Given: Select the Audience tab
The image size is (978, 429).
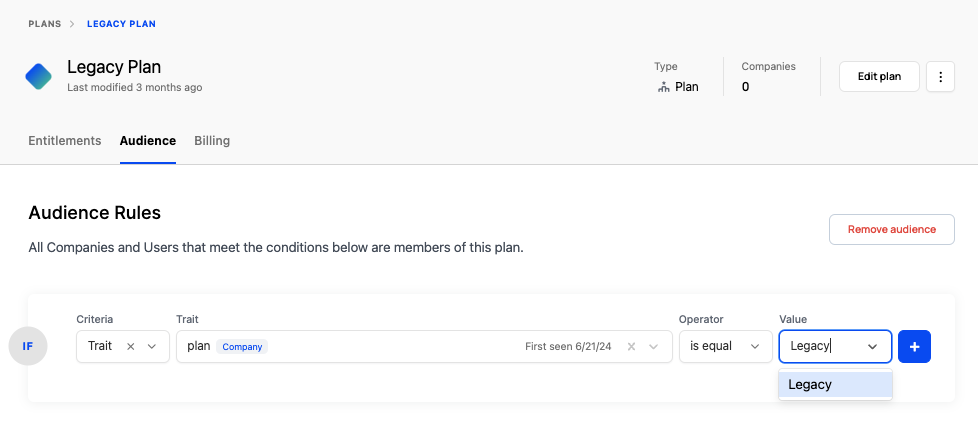Looking at the screenshot, I should click(148, 141).
